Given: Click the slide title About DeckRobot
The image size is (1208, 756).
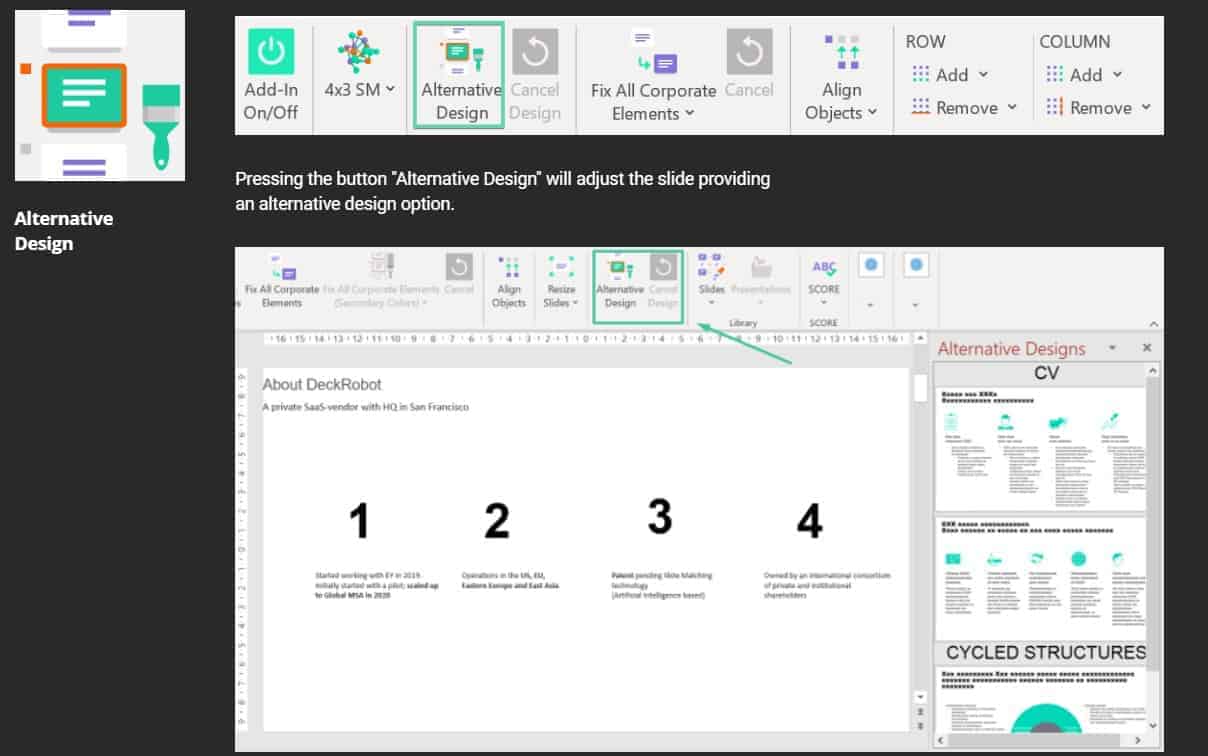Looking at the screenshot, I should coord(322,384).
